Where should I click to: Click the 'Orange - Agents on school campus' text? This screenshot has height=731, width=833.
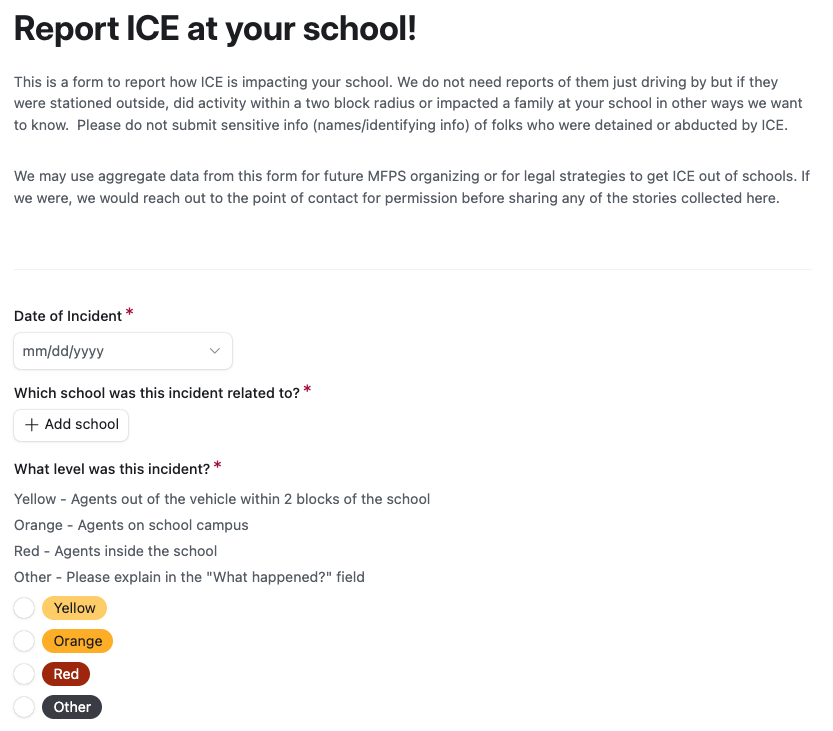click(131, 525)
